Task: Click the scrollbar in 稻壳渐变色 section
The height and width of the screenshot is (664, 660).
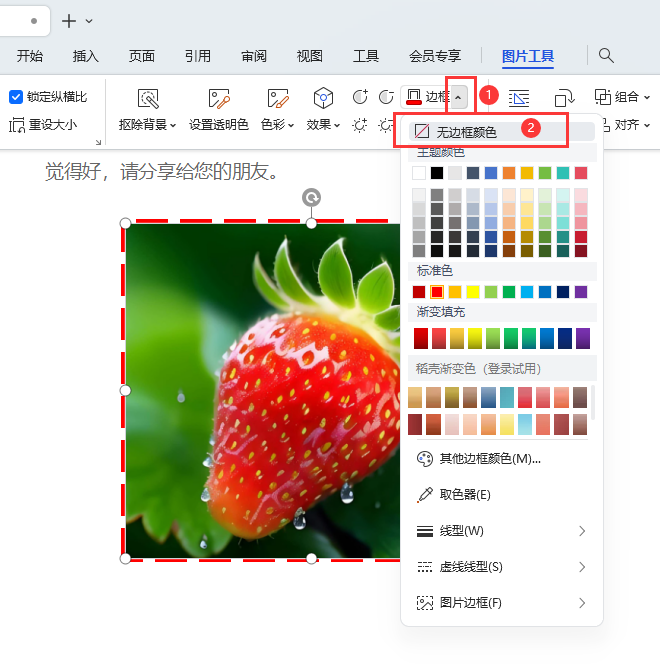Action: point(593,402)
